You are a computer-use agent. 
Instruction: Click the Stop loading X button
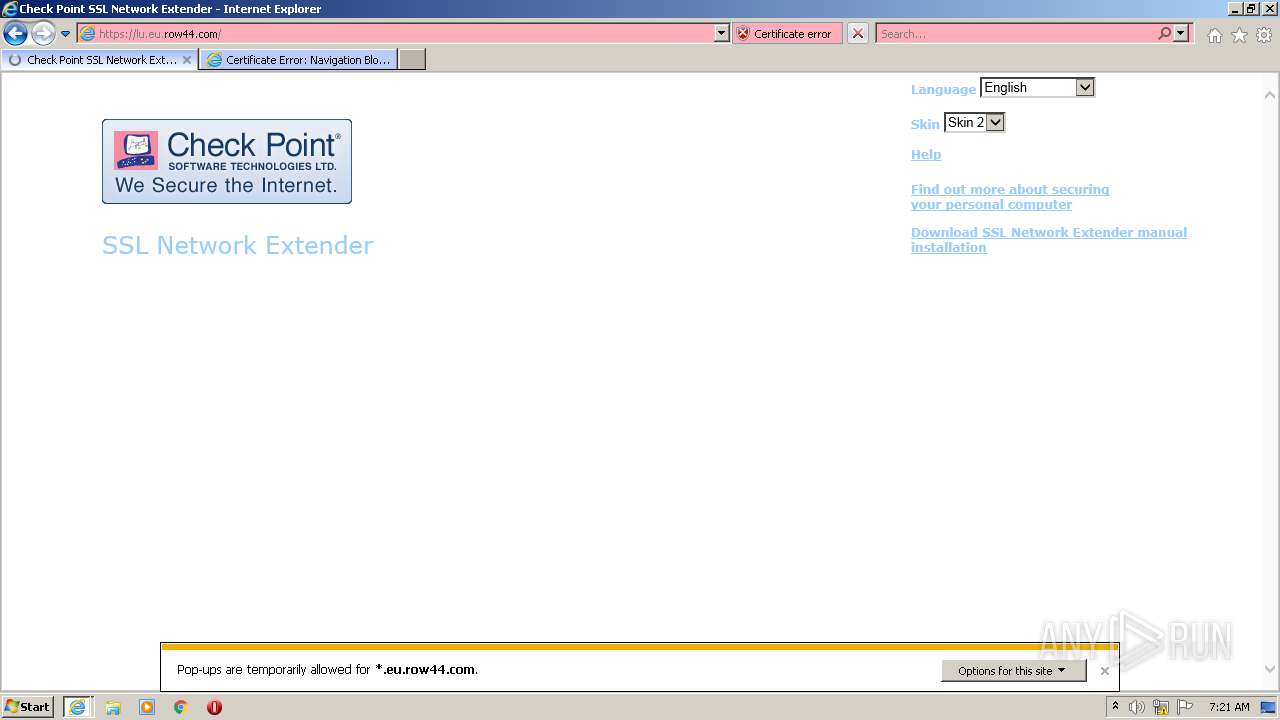857,33
